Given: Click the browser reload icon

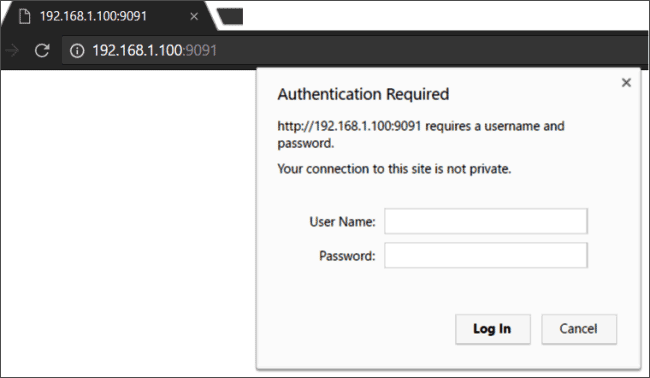Looking at the screenshot, I should (x=42, y=51).
